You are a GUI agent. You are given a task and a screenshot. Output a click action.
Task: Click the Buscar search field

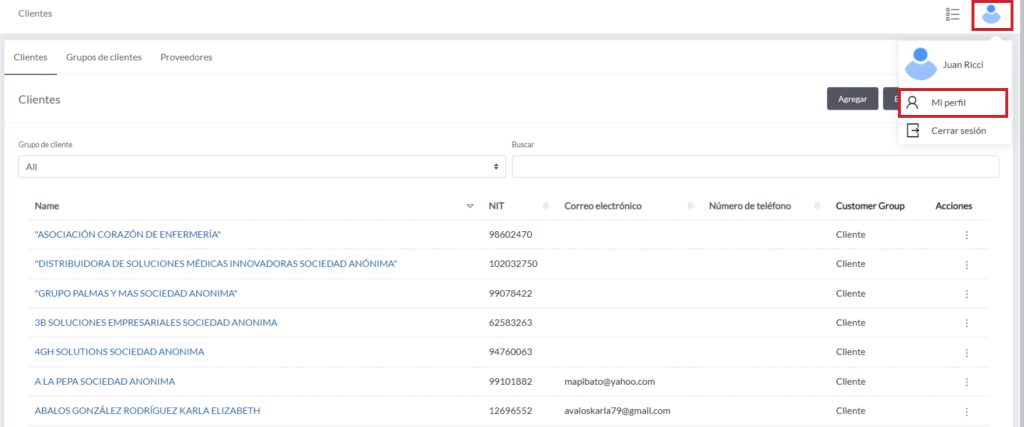(x=754, y=167)
